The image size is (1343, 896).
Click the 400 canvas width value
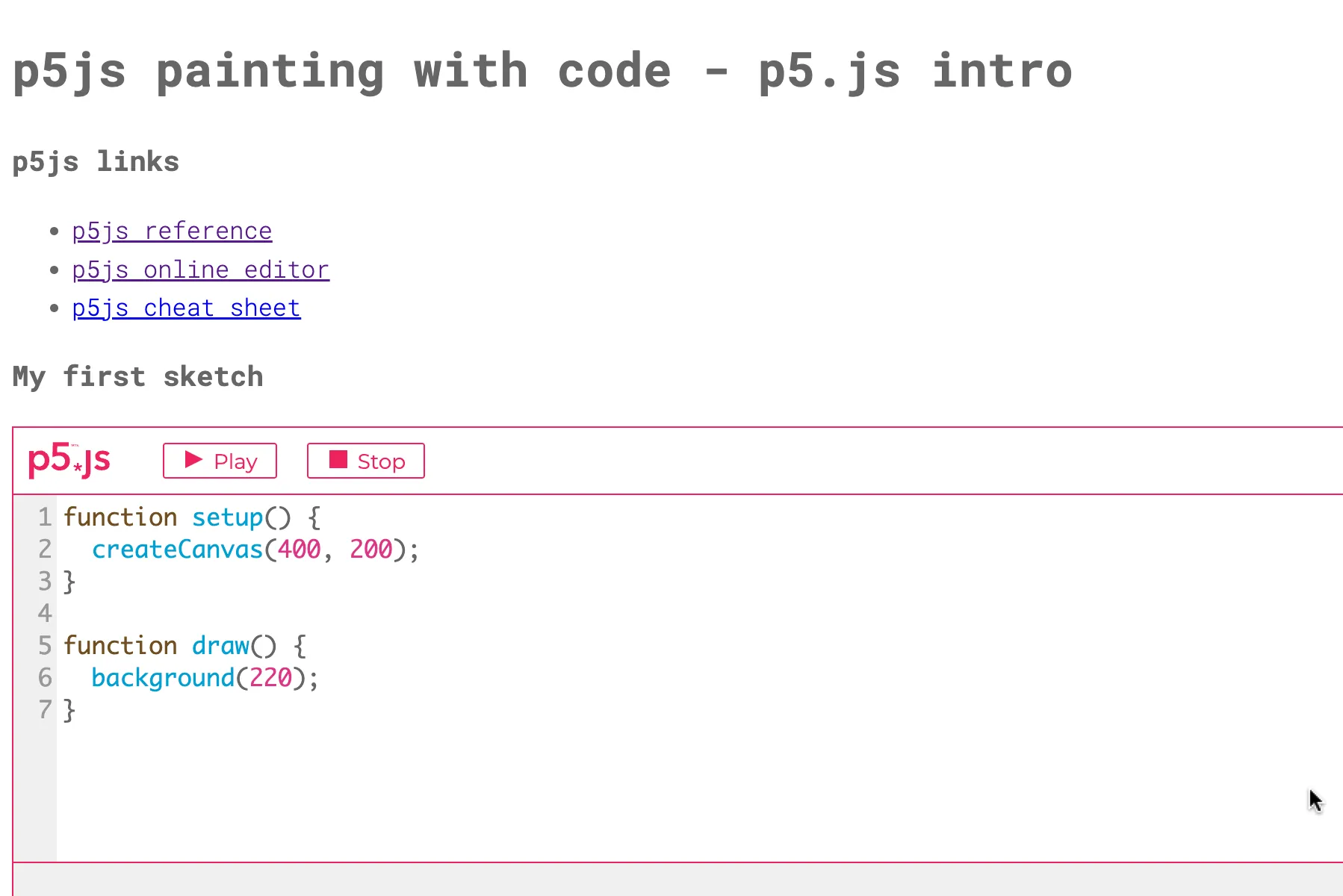tap(298, 550)
